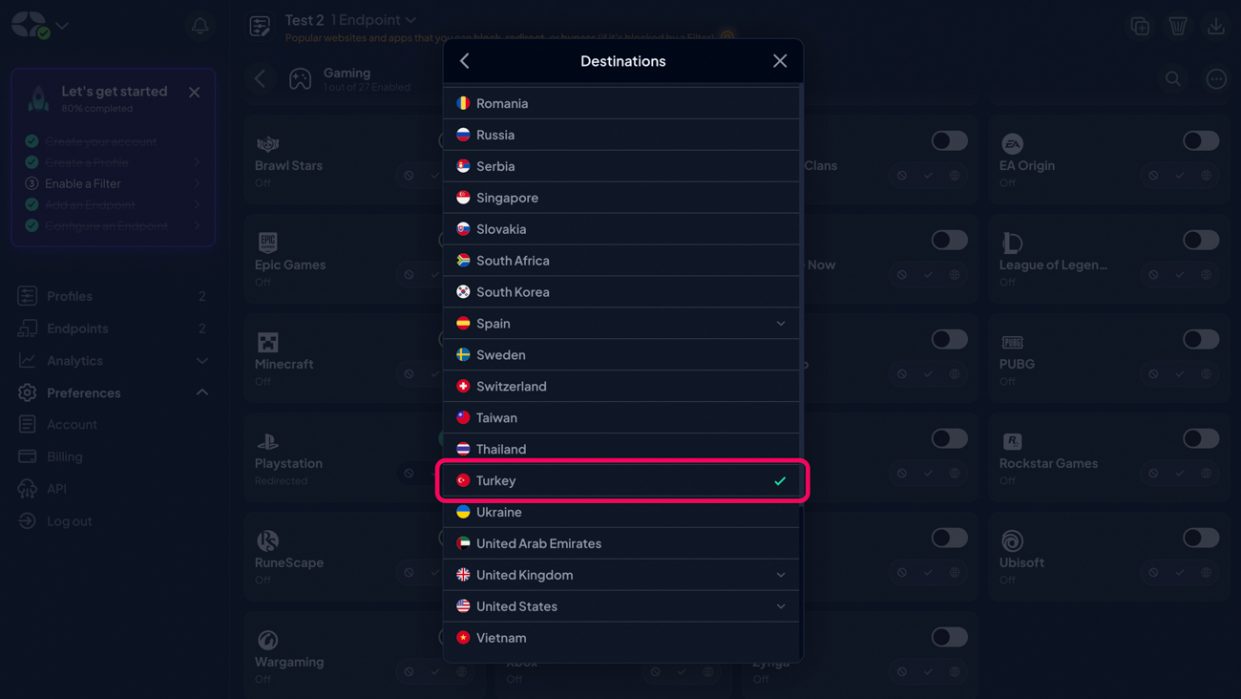
Task: Click the duplicate profile icon
Action: point(1140,26)
